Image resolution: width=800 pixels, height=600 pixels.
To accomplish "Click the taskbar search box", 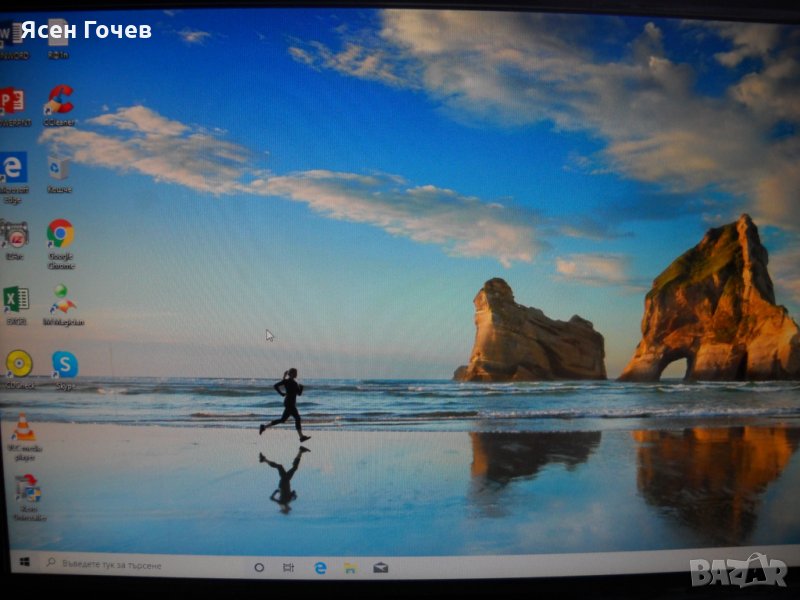I will (140, 565).
